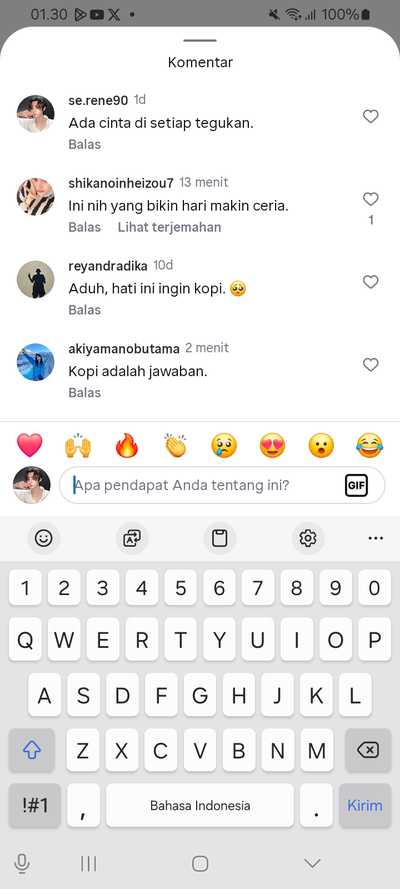
Task: Switch to symbols with the !#1 key
Action: [35, 806]
